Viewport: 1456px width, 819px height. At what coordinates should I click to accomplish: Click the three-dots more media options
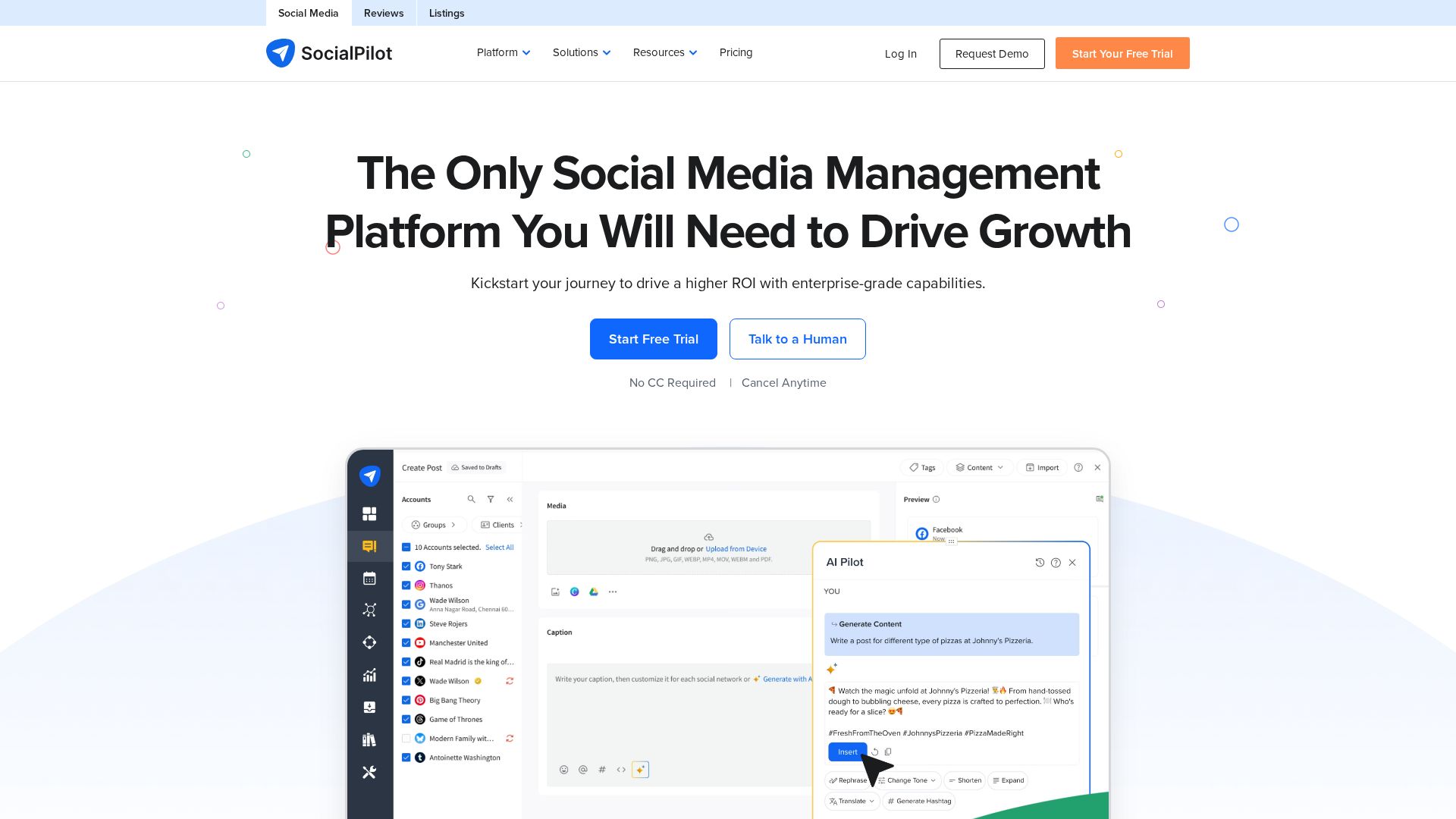coord(613,592)
